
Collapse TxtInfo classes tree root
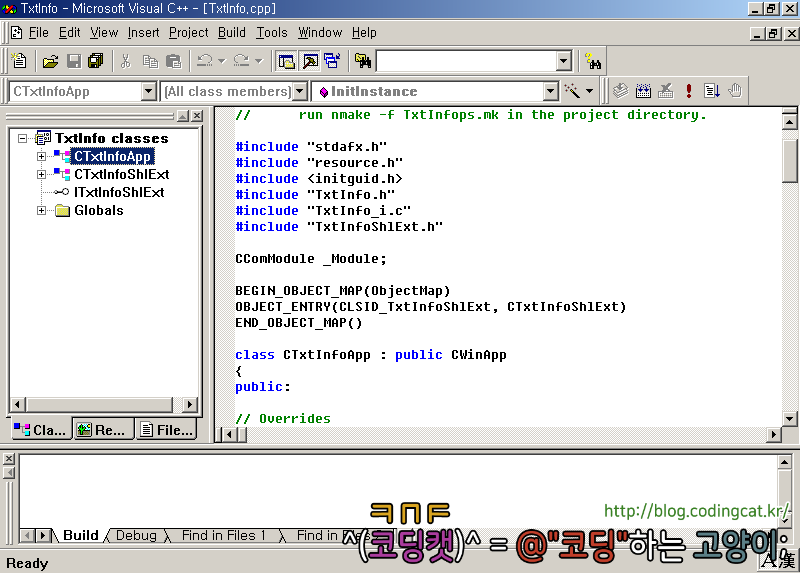[x=22, y=138]
